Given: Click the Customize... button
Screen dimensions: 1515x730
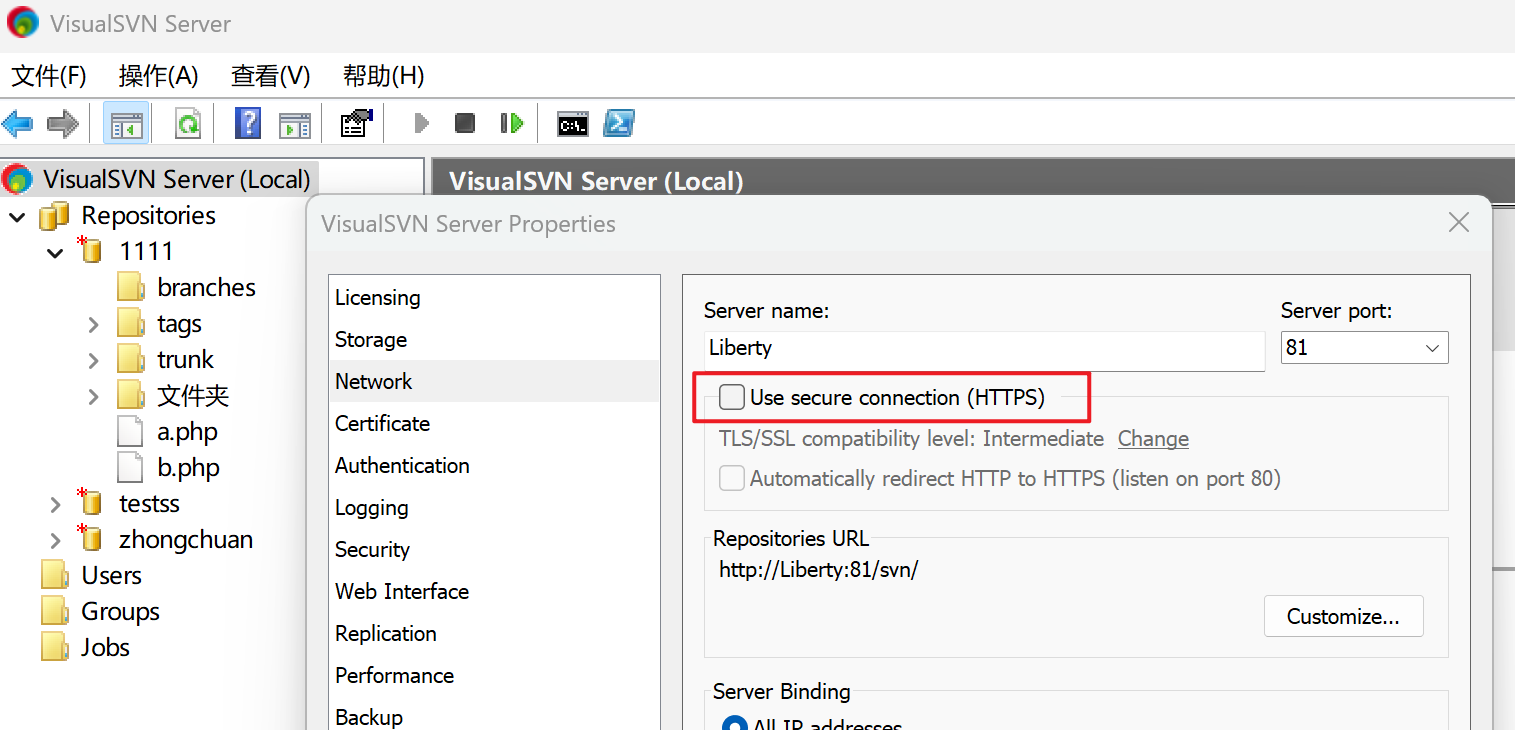Looking at the screenshot, I should 1343,616.
